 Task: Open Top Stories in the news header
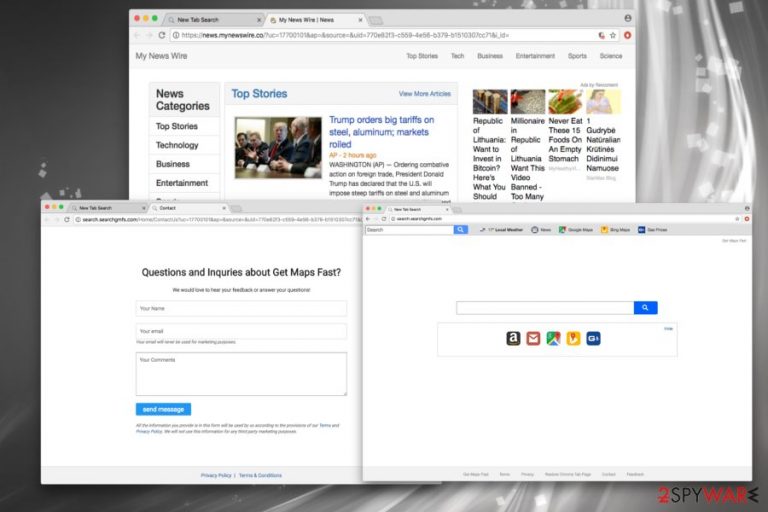point(422,56)
